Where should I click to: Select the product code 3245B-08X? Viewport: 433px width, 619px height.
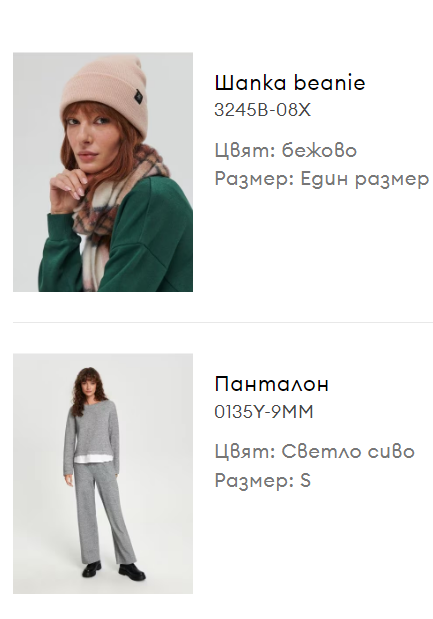click(x=262, y=110)
